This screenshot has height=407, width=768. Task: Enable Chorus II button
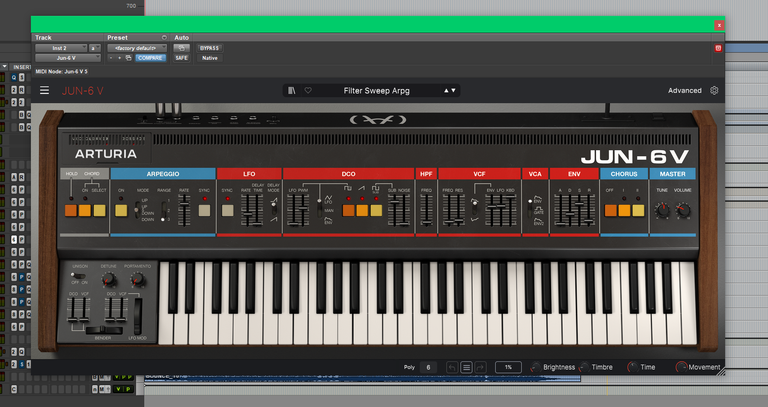click(638, 211)
